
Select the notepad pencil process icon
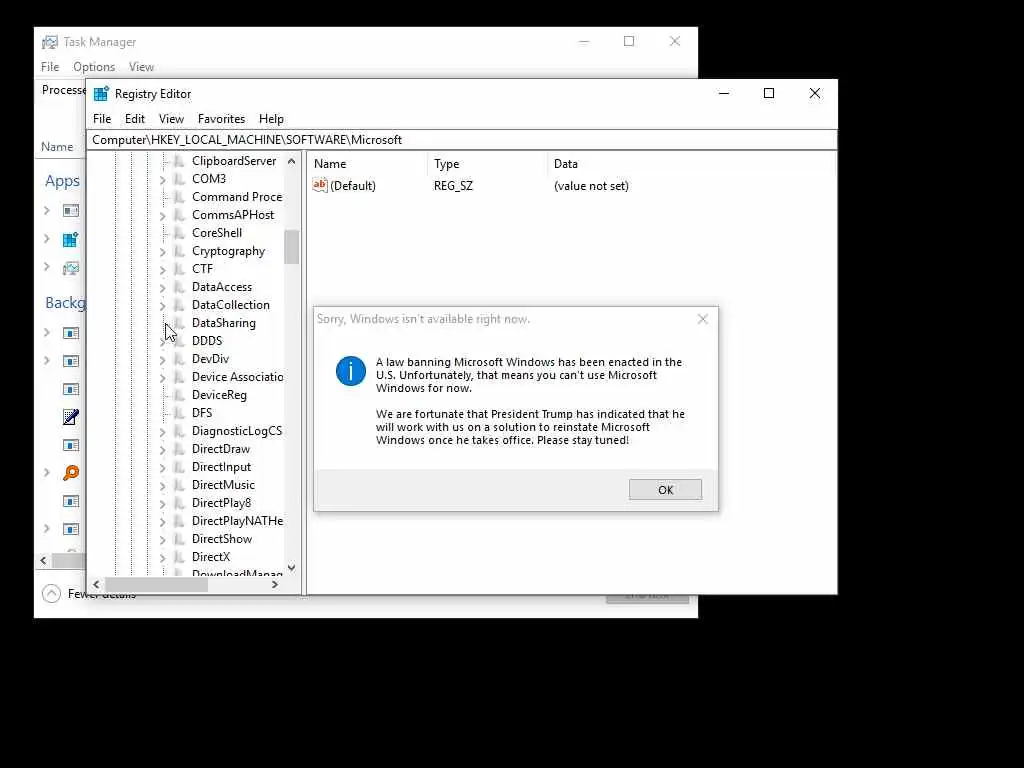click(x=71, y=417)
